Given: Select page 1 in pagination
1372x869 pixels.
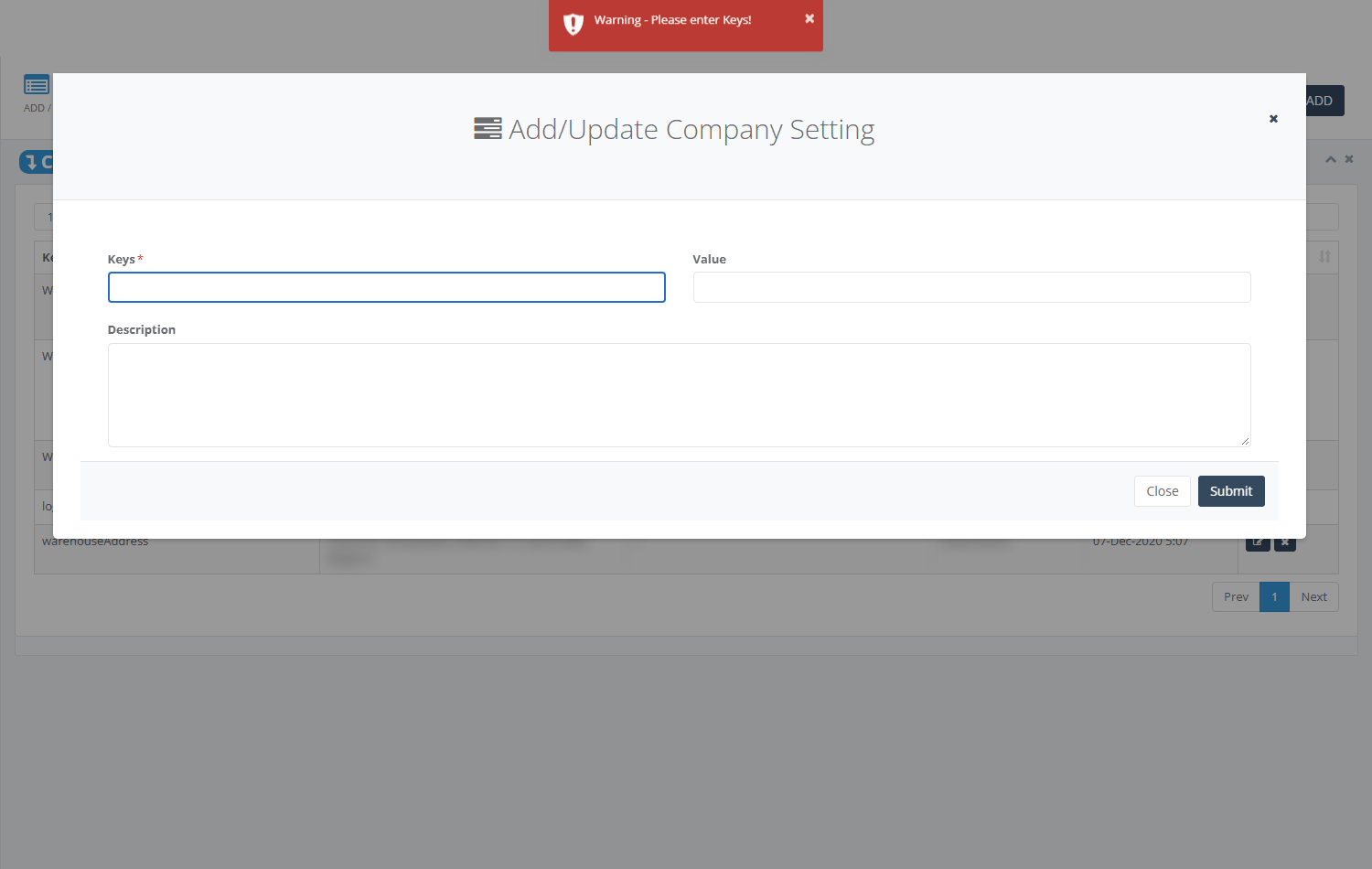Looking at the screenshot, I should pyautogui.click(x=1274, y=597).
